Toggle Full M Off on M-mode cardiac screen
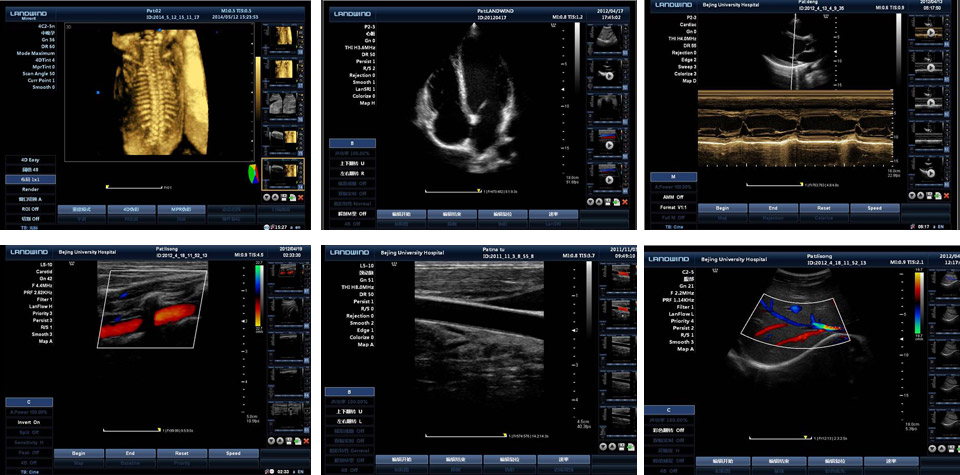 click(x=673, y=218)
